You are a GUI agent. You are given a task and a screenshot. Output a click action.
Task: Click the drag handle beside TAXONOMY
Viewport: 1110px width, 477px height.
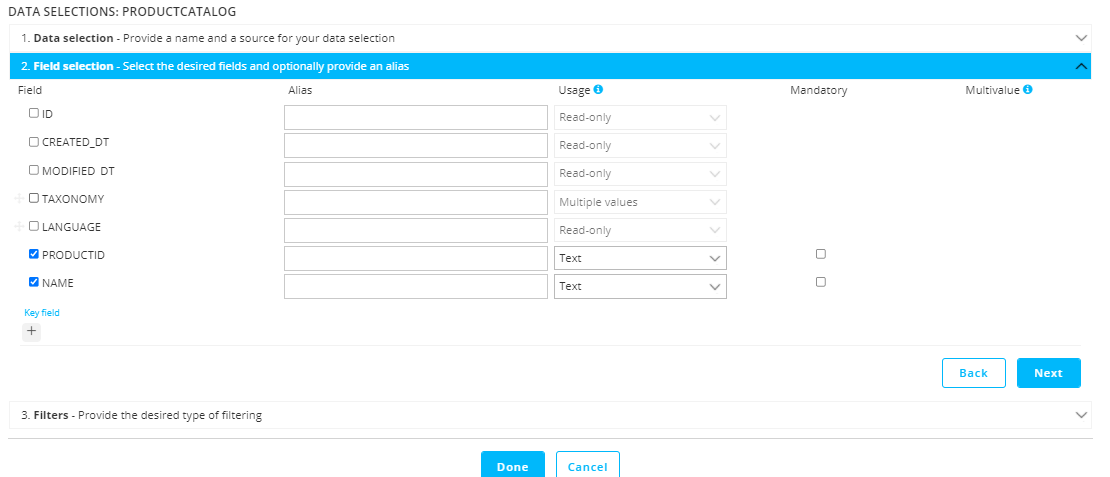pyautogui.click(x=19, y=199)
